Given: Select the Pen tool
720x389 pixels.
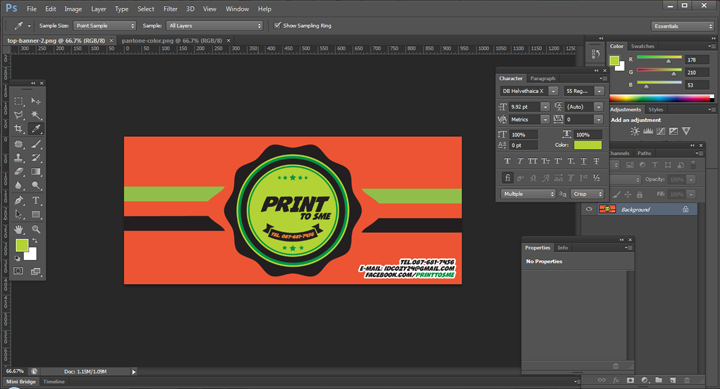Looking at the screenshot, I should [x=18, y=200].
